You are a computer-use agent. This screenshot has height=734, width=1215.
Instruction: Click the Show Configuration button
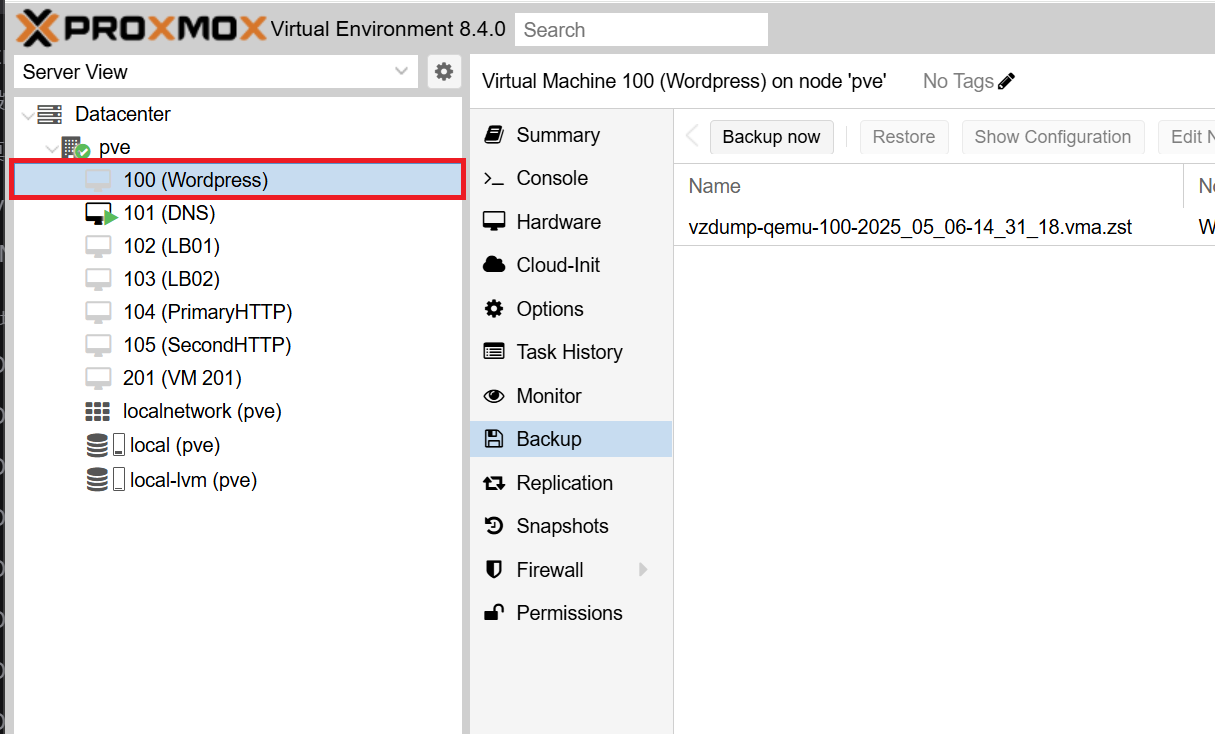[x=1052, y=137]
